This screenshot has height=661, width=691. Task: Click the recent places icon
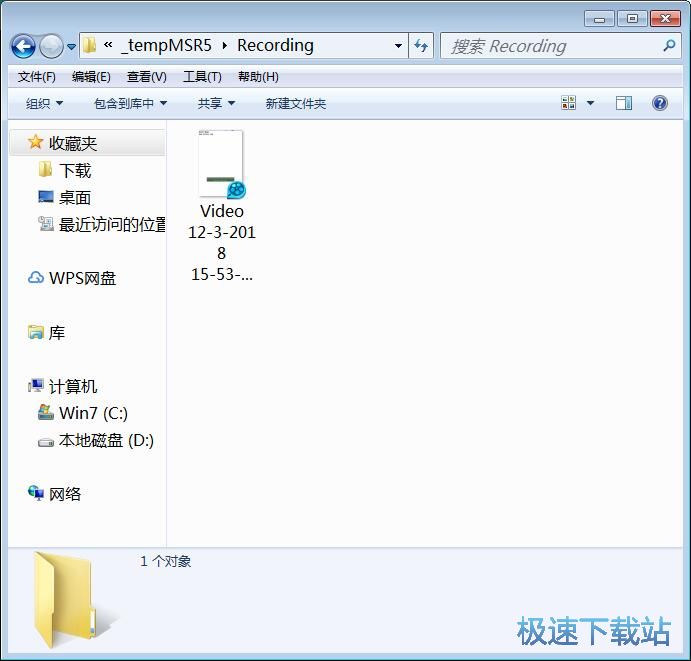click(45, 224)
